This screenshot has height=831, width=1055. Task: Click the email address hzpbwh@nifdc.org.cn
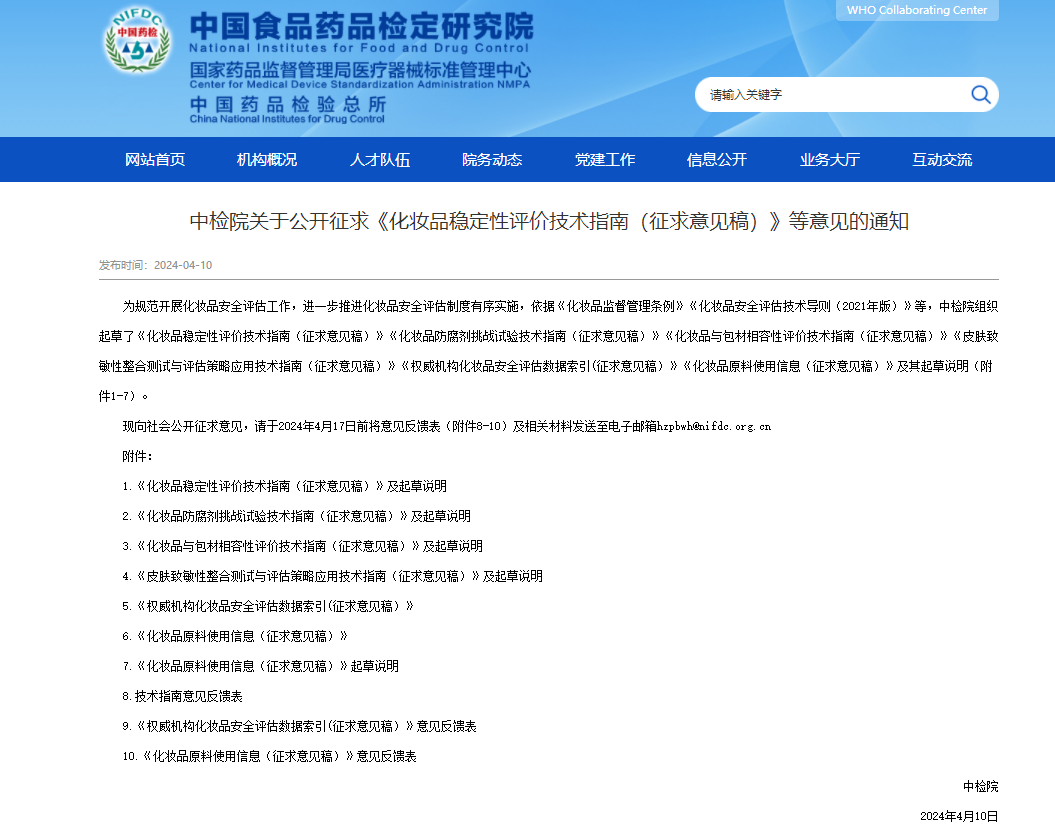coord(714,427)
